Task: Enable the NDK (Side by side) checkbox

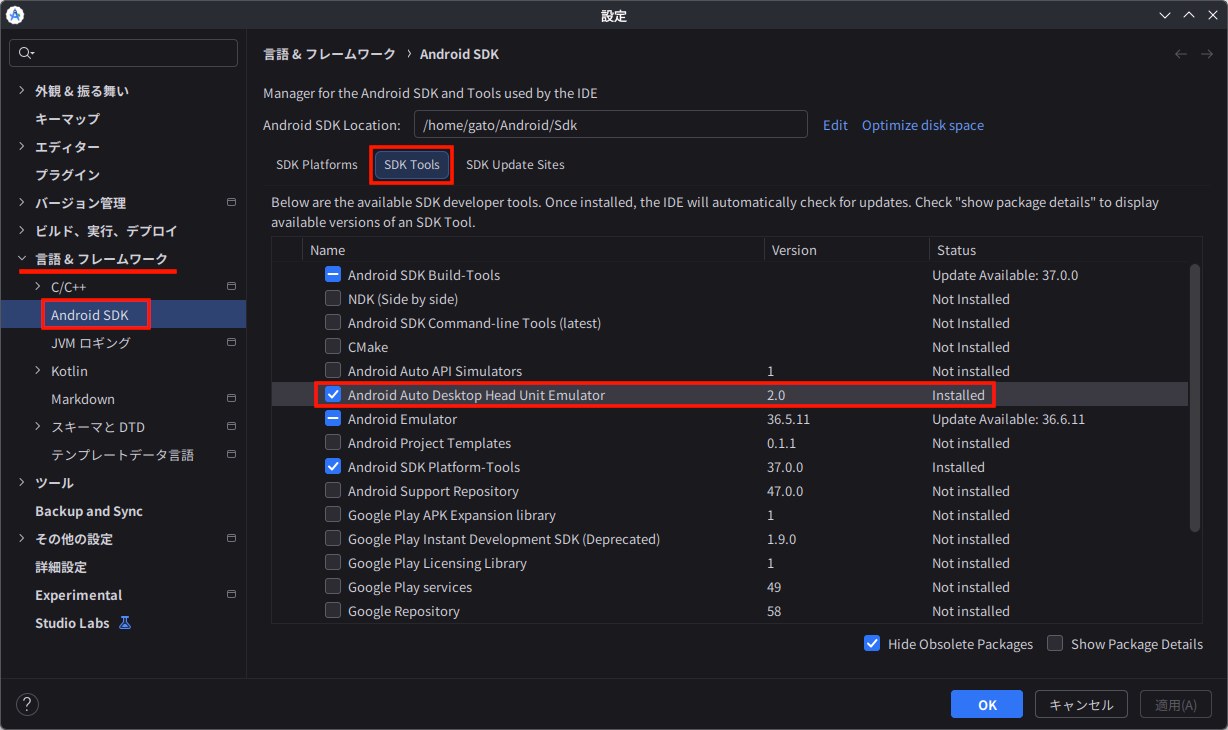Action: (x=333, y=299)
